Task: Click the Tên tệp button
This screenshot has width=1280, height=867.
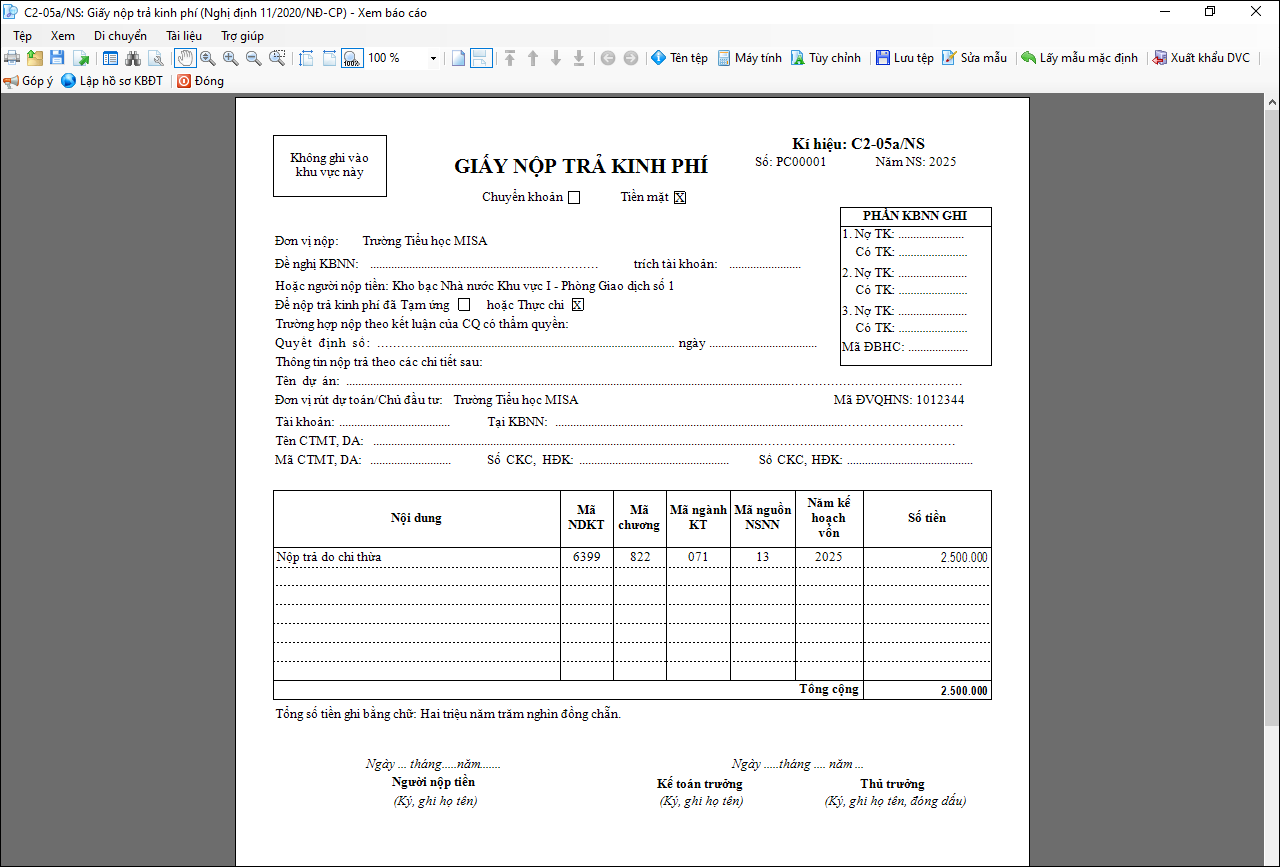Action: 679,58
